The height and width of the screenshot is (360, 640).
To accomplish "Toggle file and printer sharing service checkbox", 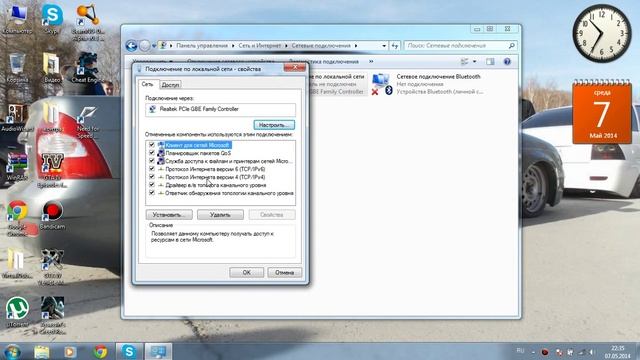I will [152, 161].
